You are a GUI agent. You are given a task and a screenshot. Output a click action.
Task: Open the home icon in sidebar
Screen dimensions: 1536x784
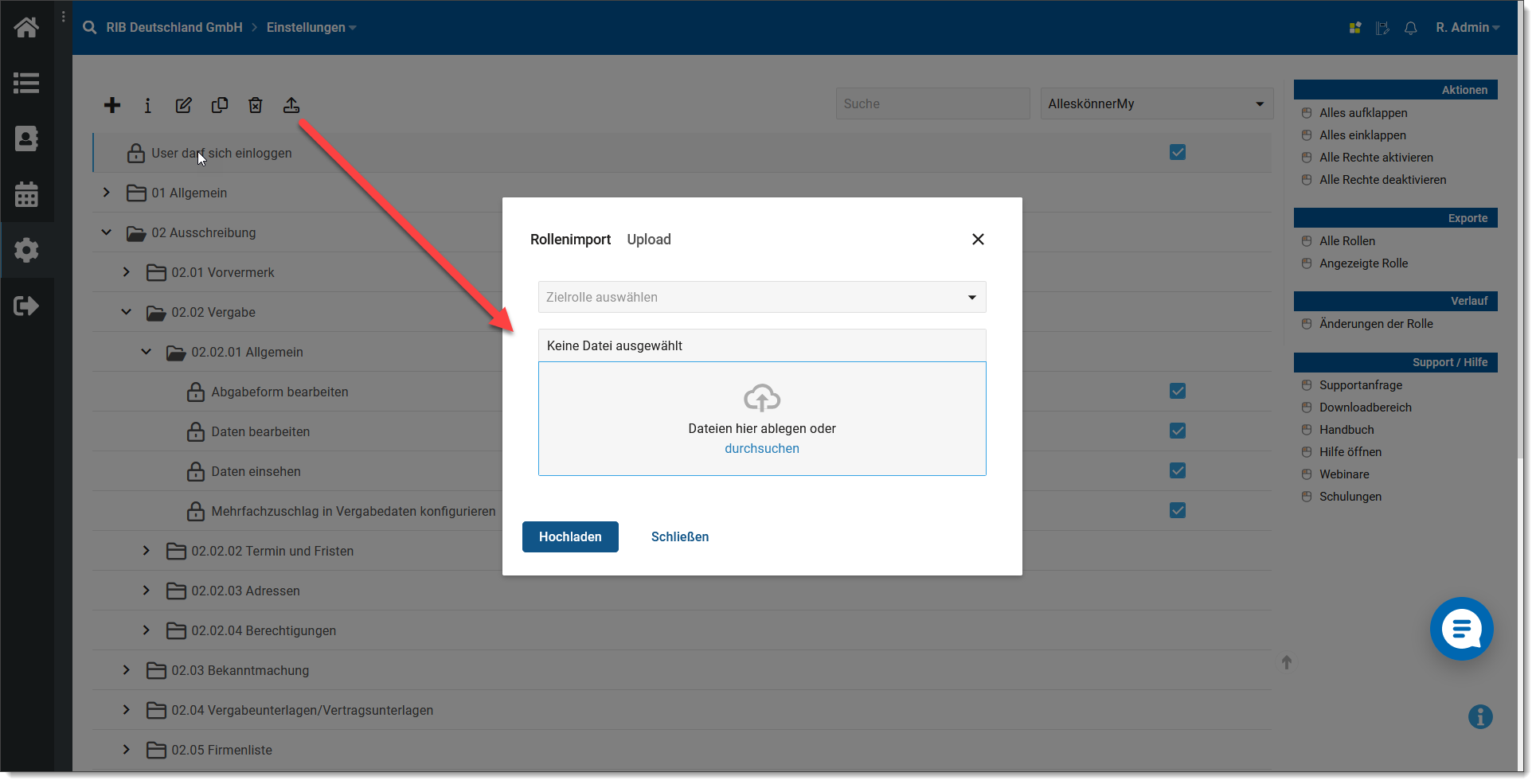click(x=26, y=28)
